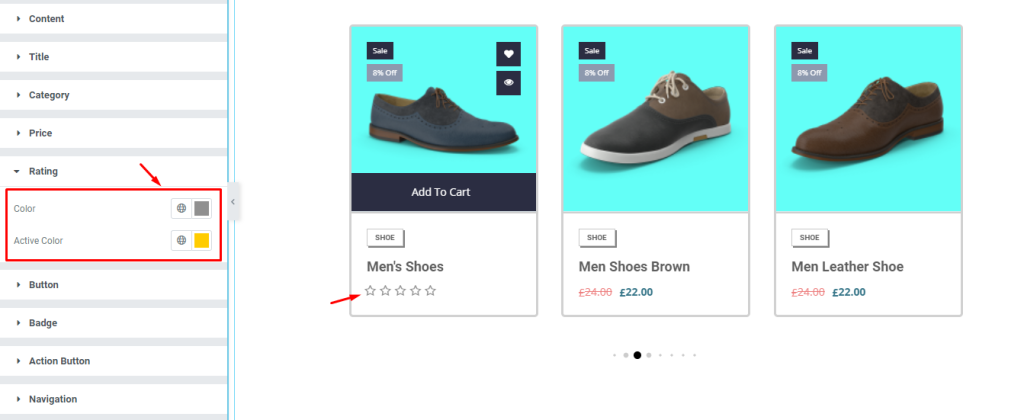
Task: Select the active black carousel pagination dot
Action: (637, 355)
